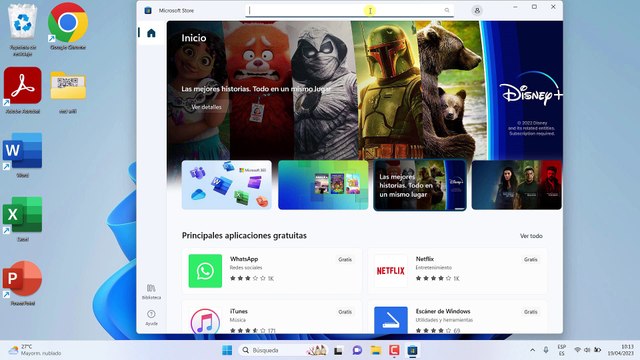Select the movie cast promo thumbnail
This screenshot has height=360, width=640.
pos(516,185)
